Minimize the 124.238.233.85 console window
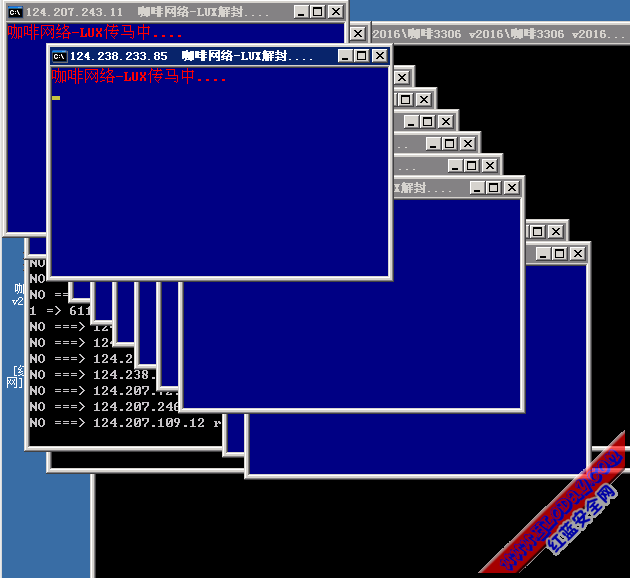 (347, 57)
